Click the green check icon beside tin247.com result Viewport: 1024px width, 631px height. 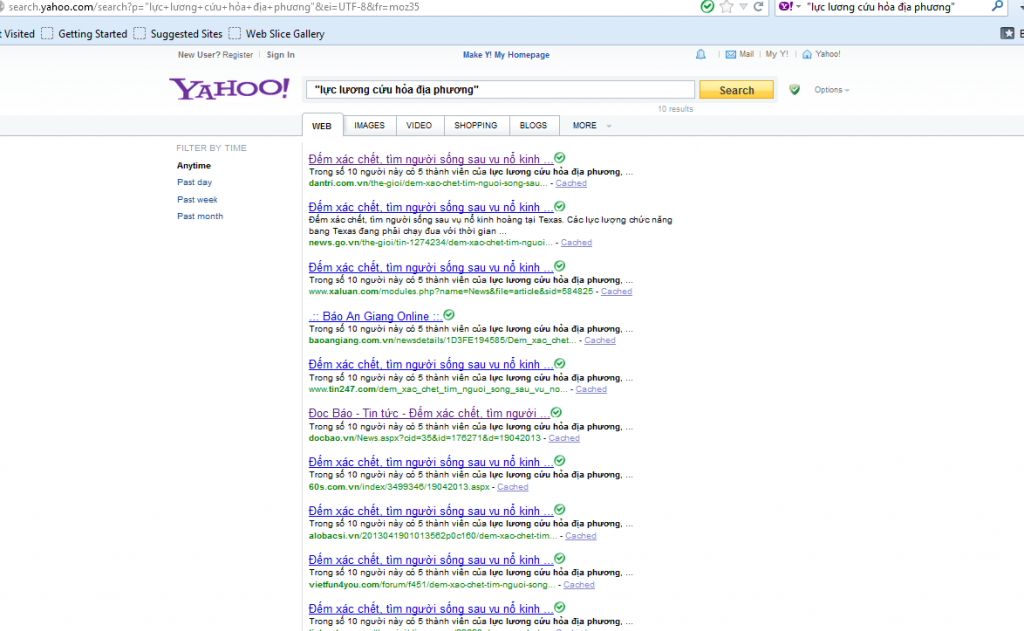pos(560,364)
